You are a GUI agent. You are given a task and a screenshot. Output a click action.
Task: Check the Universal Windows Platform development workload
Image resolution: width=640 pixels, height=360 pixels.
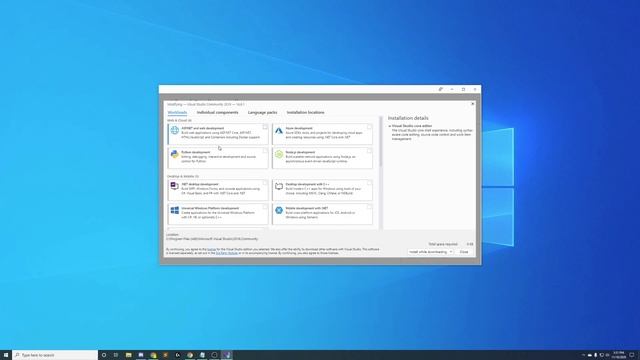(265, 207)
